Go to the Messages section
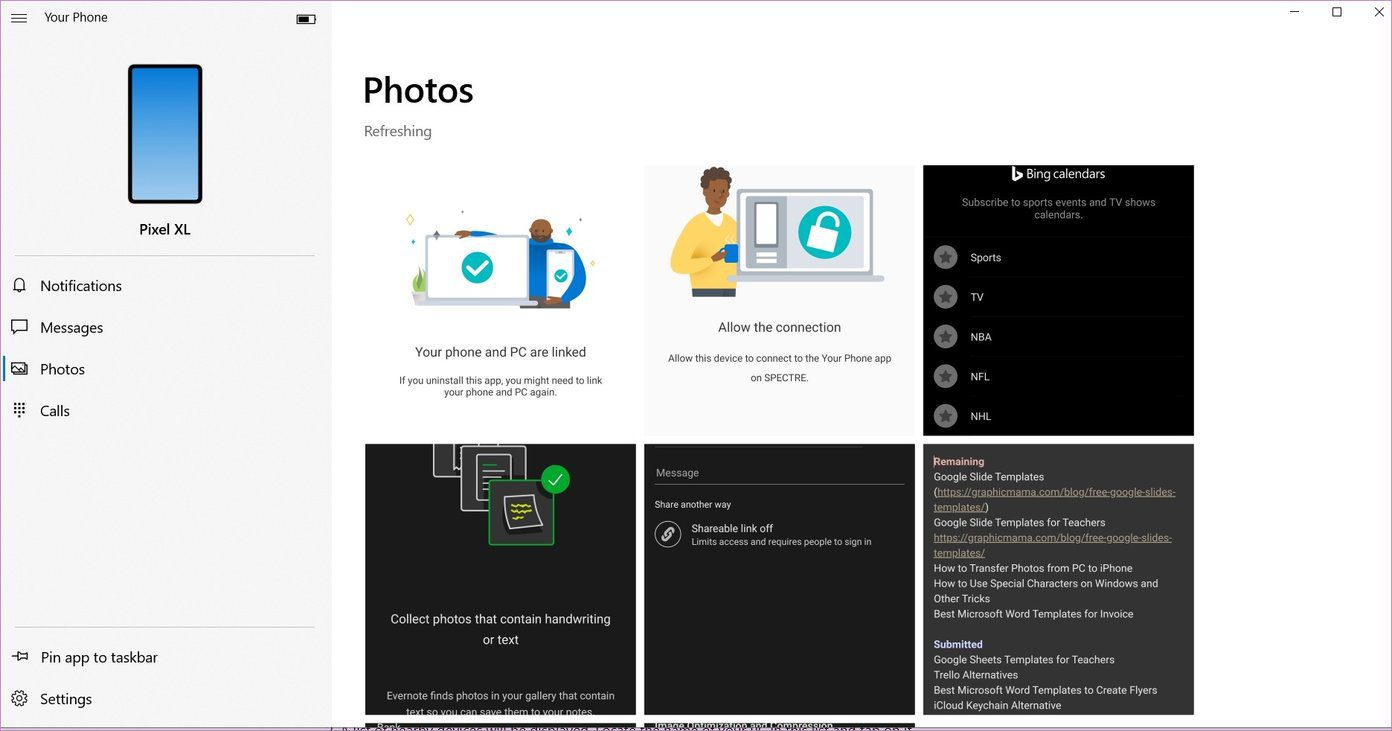 (x=166, y=327)
